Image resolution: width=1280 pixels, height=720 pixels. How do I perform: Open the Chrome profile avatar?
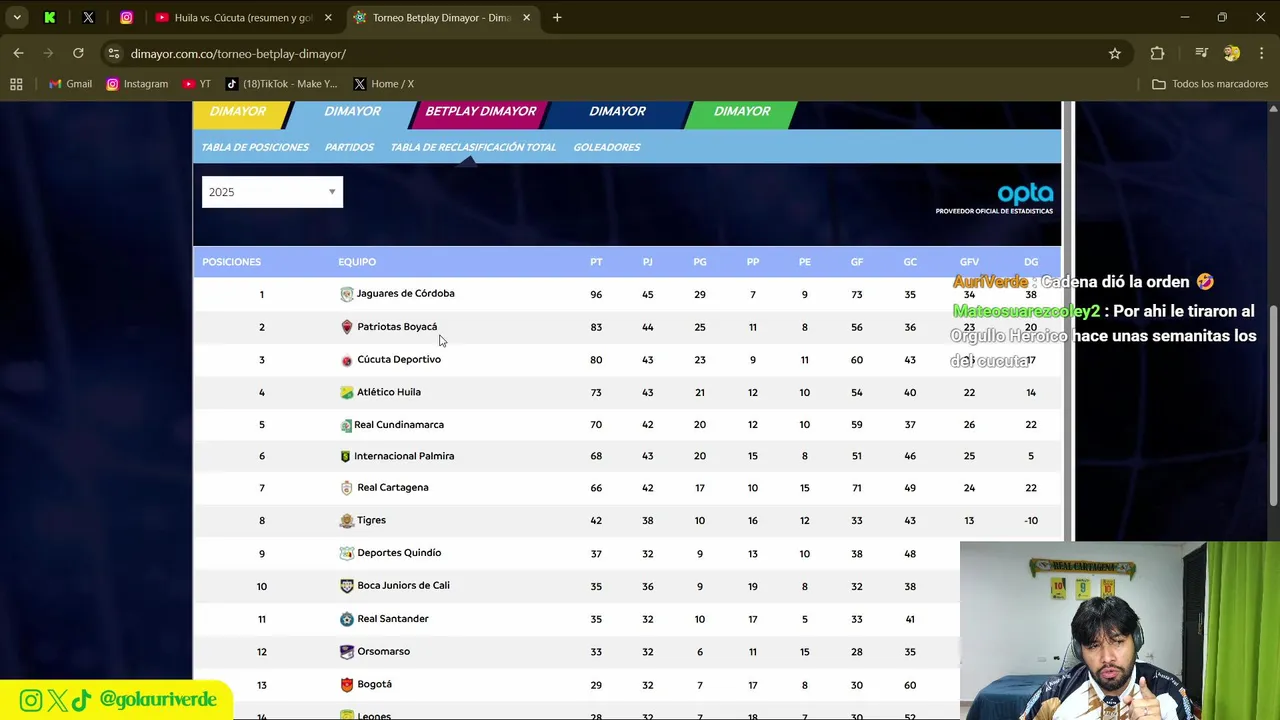[x=1232, y=53]
